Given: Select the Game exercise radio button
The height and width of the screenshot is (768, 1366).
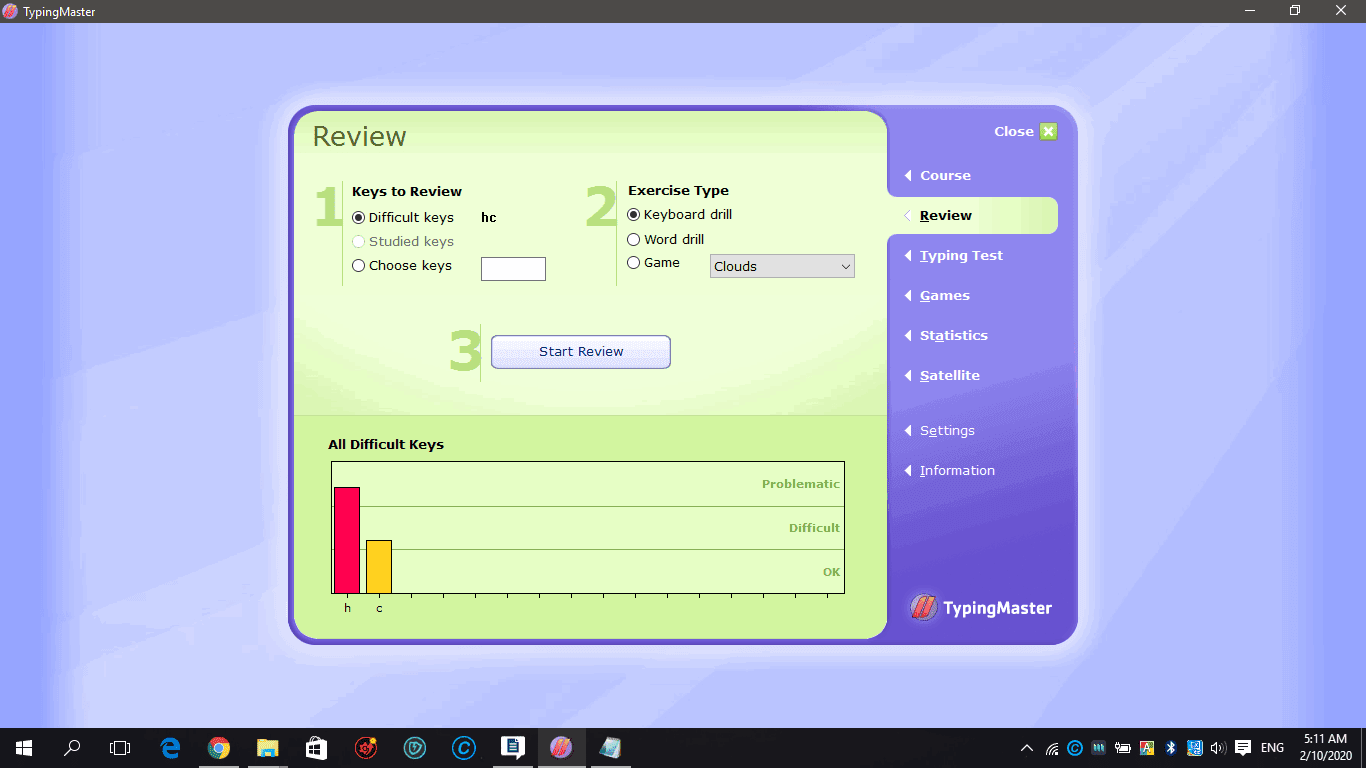Looking at the screenshot, I should point(633,263).
